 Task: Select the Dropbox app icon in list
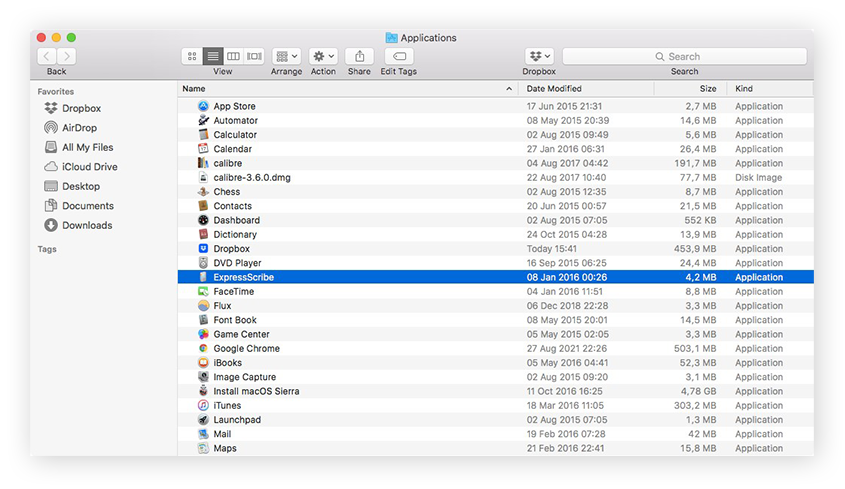point(203,249)
